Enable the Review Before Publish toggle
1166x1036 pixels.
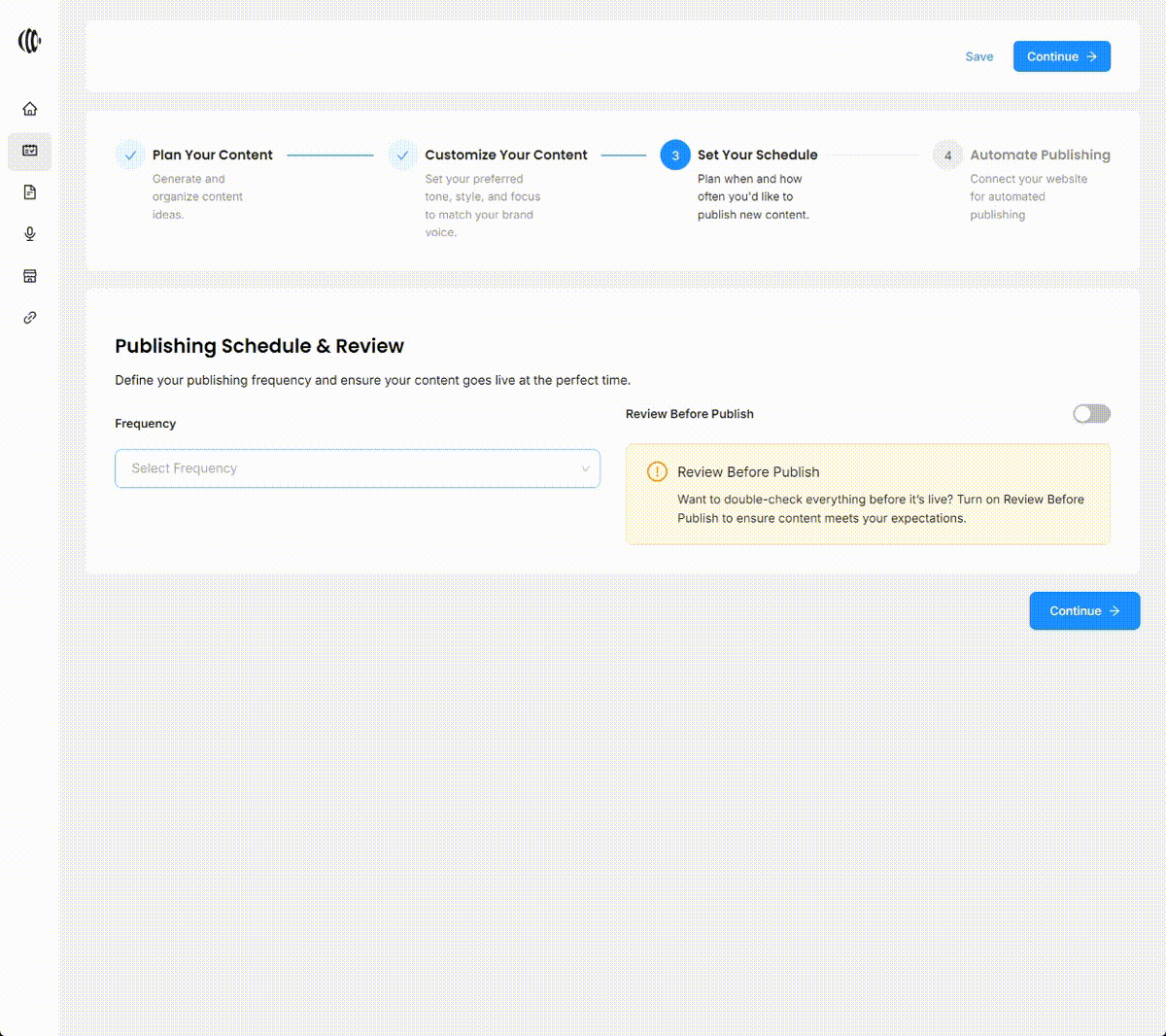[x=1091, y=414]
